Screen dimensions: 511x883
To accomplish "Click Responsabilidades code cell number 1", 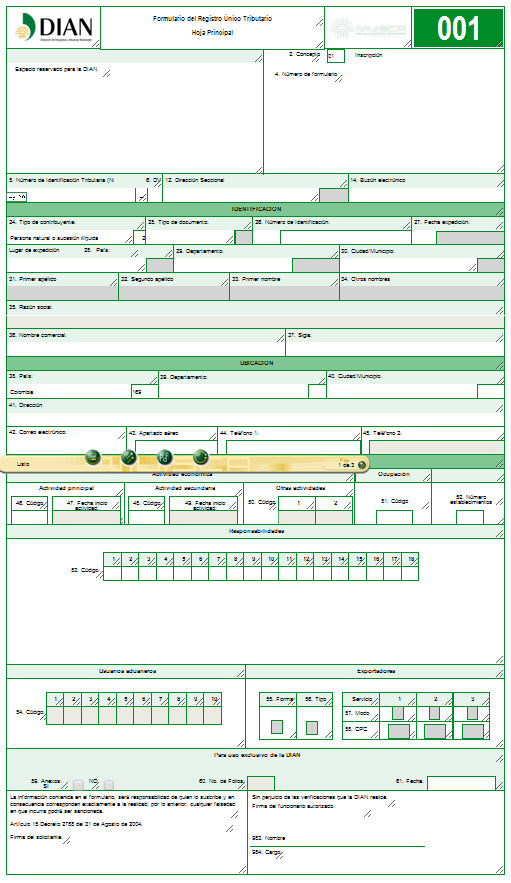I will point(113,573).
